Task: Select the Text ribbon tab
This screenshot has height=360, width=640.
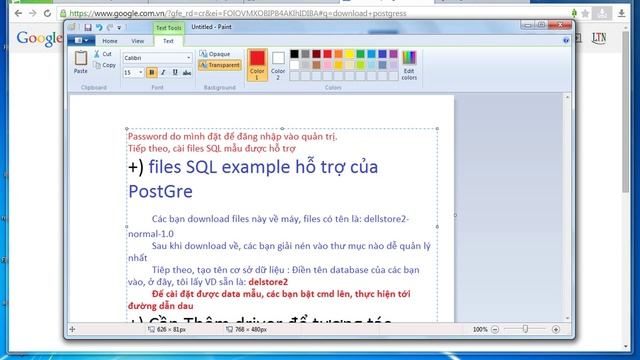Action: click(168, 41)
